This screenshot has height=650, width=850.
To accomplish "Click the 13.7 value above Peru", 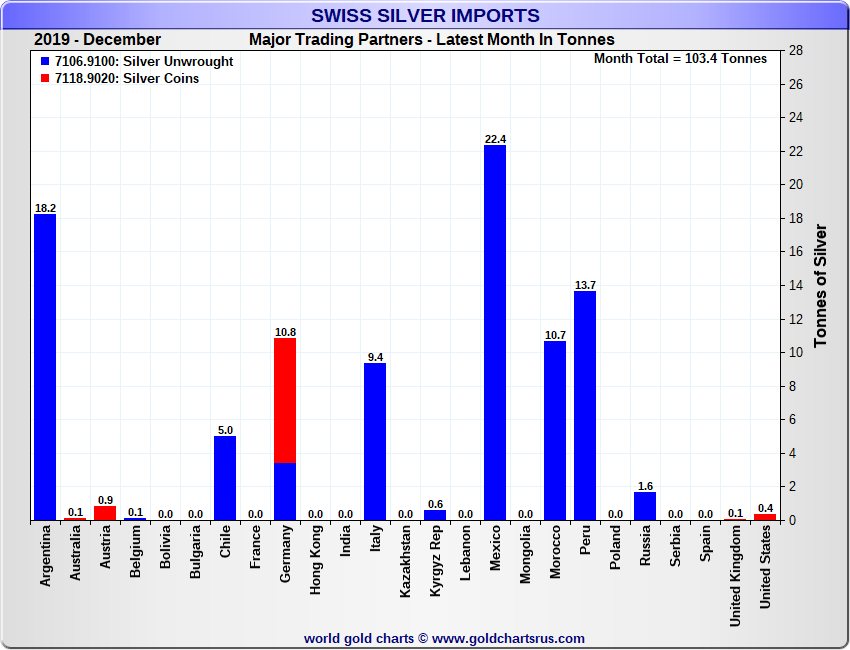I will tap(585, 285).
